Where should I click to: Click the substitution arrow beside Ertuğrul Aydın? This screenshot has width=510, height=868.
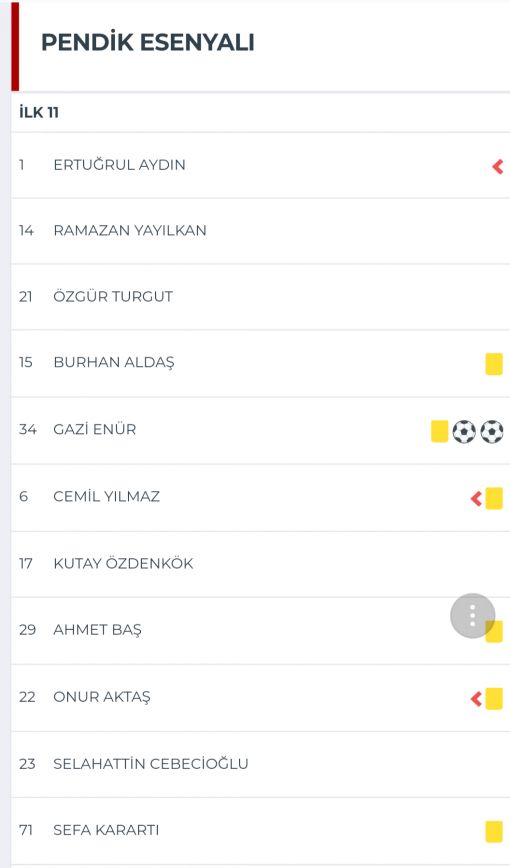497,166
